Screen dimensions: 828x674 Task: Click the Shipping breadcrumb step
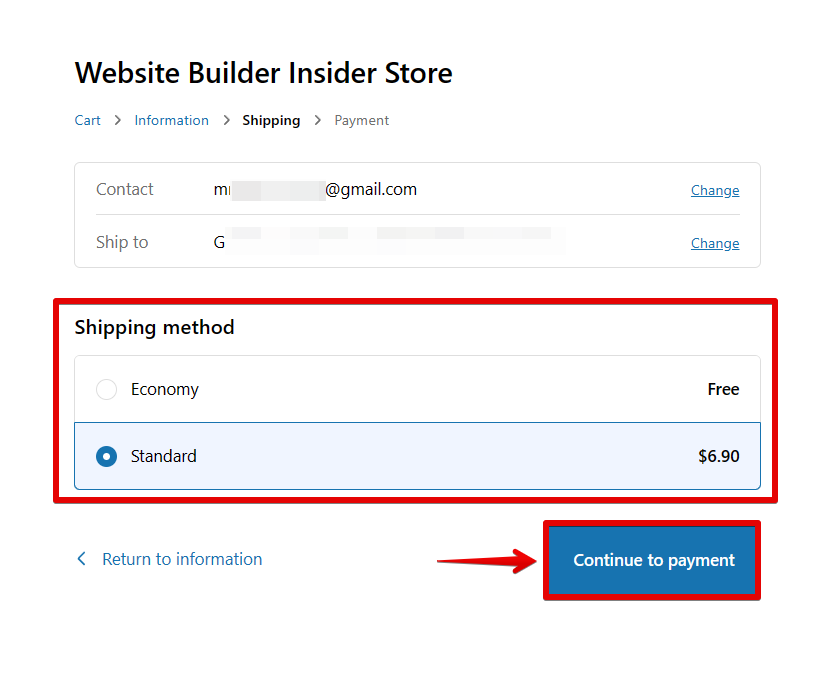click(271, 120)
